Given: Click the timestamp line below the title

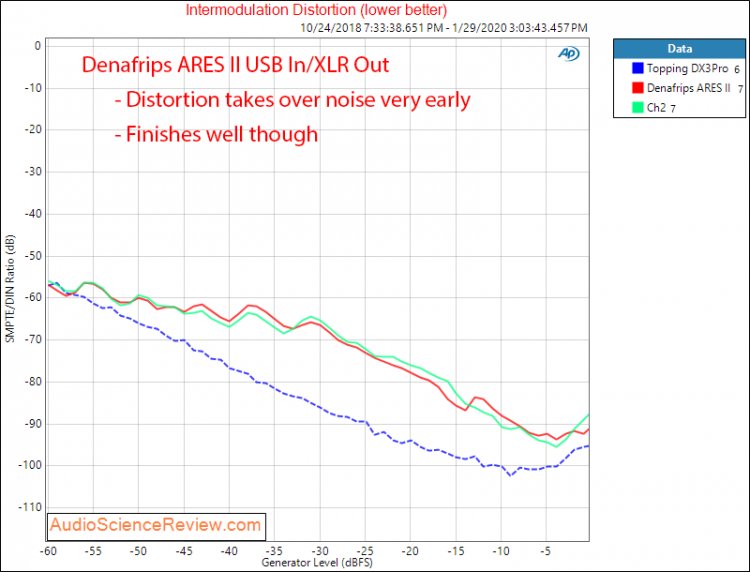Looking at the screenshot, I should 443,28.
